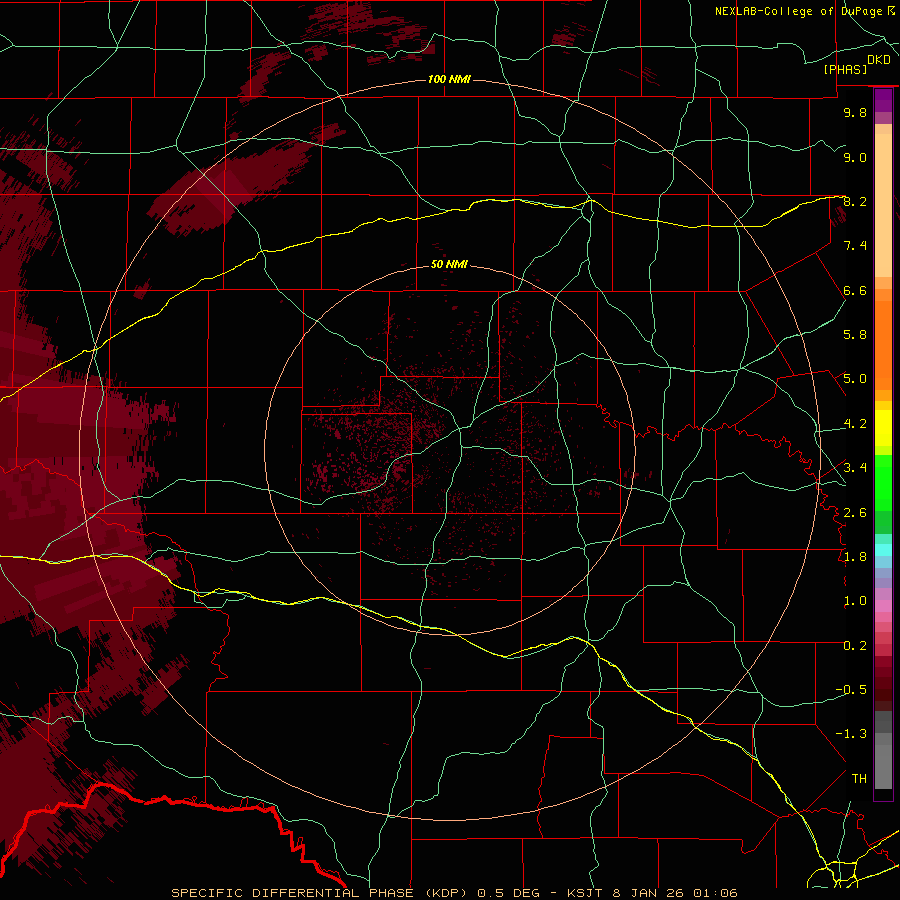Click the 2.6 scale value
Screen dimensions: 900x900
(x=855, y=513)
